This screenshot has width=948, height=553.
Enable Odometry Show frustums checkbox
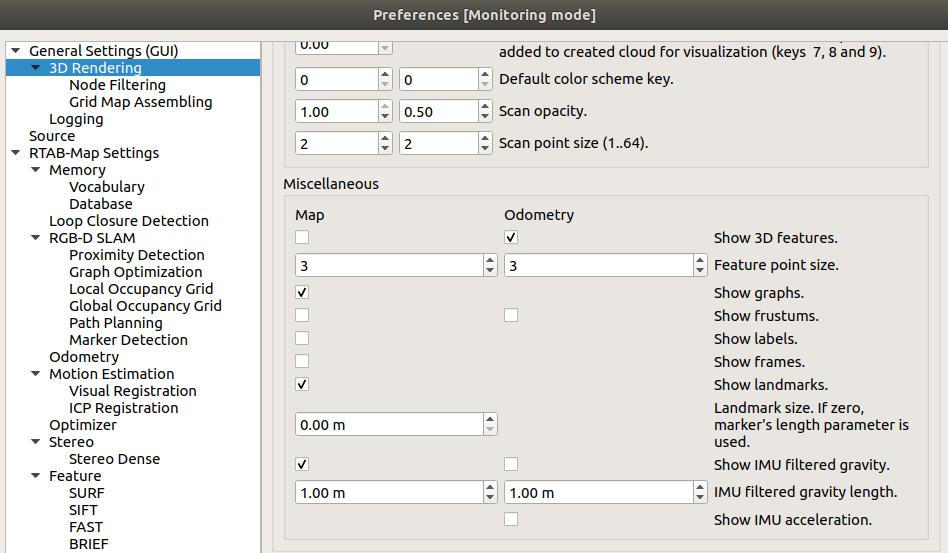[511, 315]
